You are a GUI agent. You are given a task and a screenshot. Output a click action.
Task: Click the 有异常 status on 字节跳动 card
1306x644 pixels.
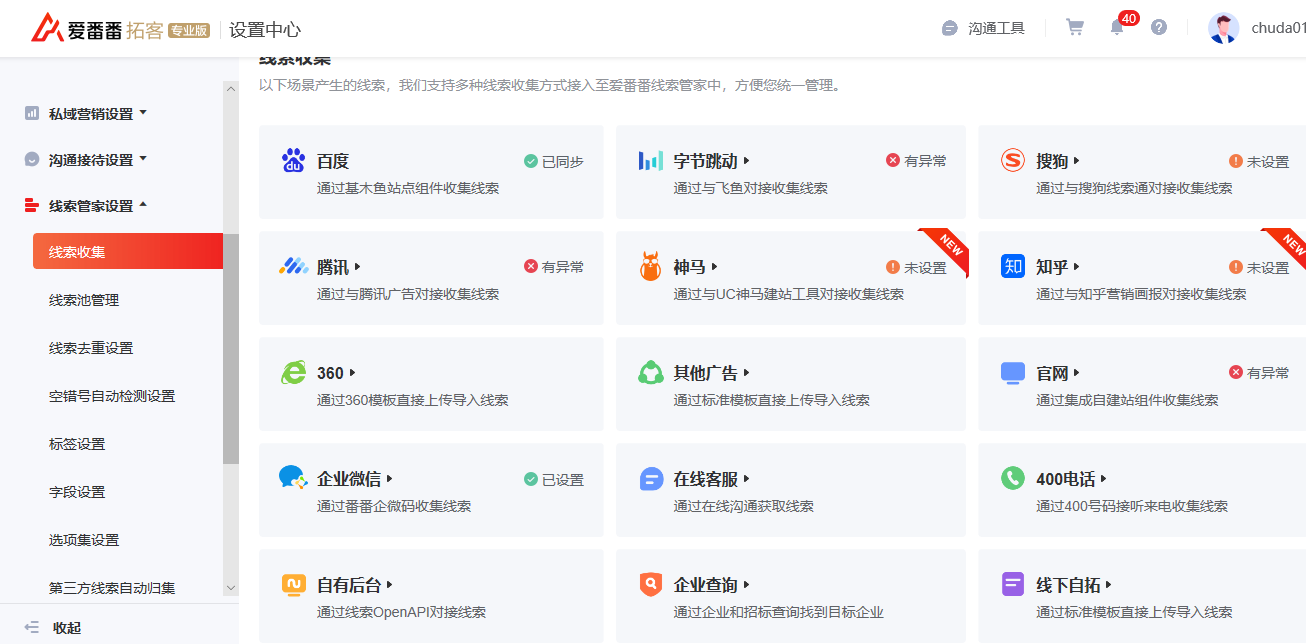point(916,160)
